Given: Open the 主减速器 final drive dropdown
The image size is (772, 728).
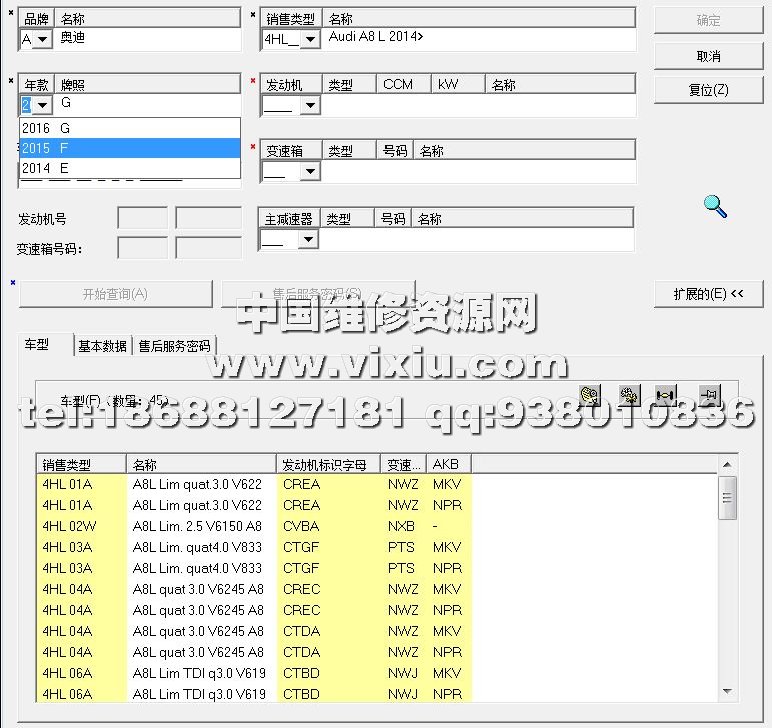Looking at the screenshot, I should click(309, 240).
